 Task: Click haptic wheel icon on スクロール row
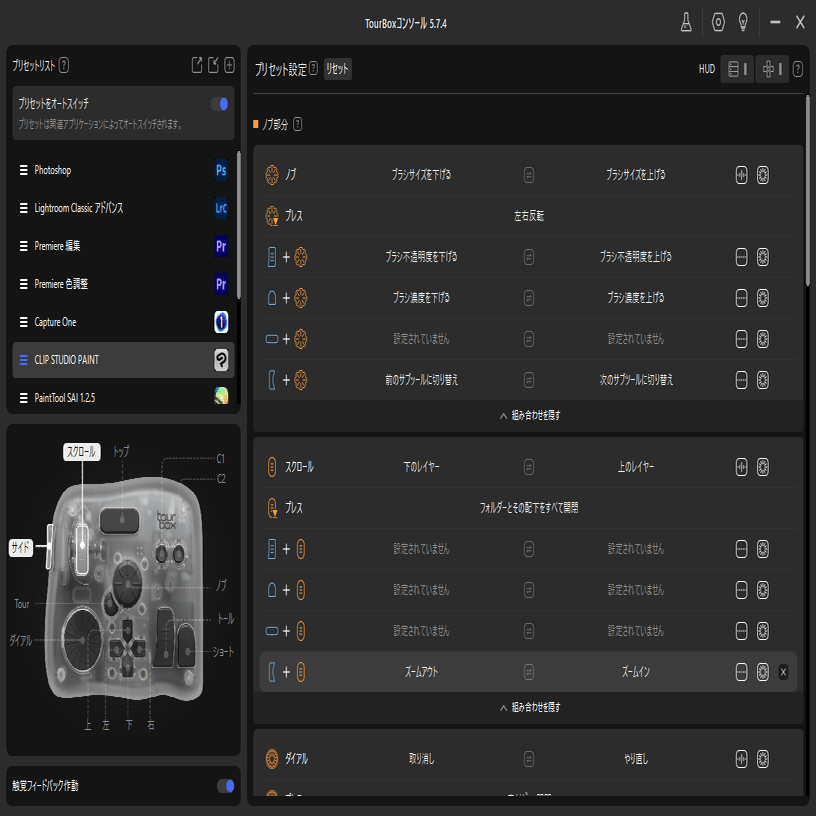[x=762, y=467]
